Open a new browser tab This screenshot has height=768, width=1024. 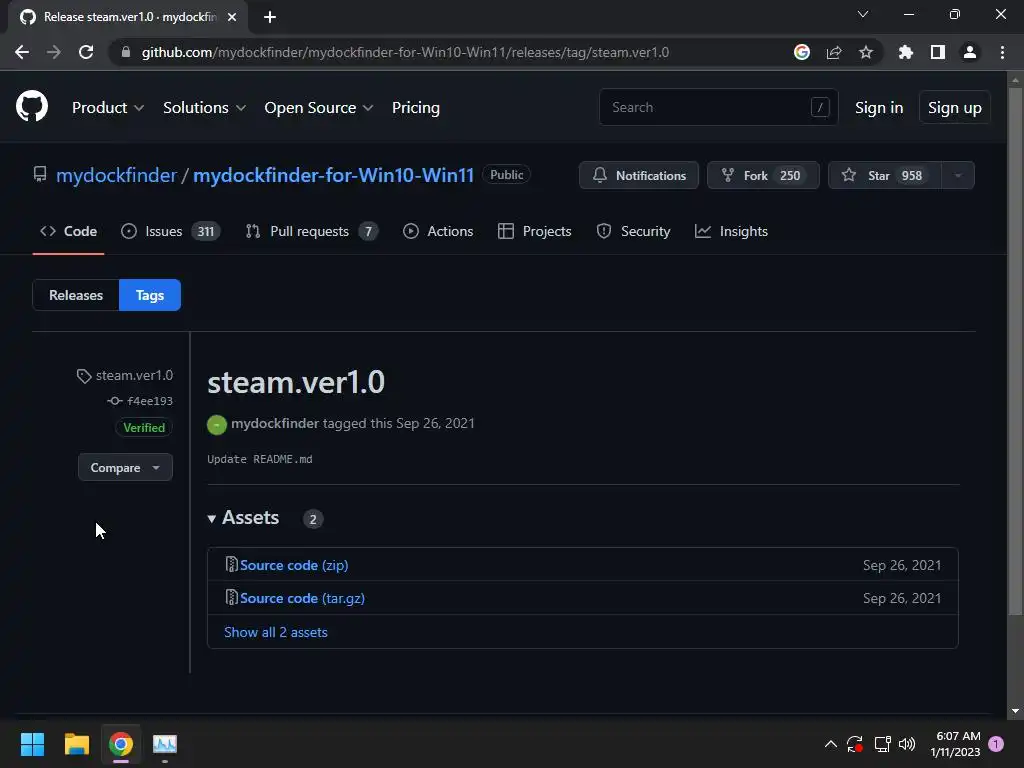pyautogui.click(x=270, y=17)
